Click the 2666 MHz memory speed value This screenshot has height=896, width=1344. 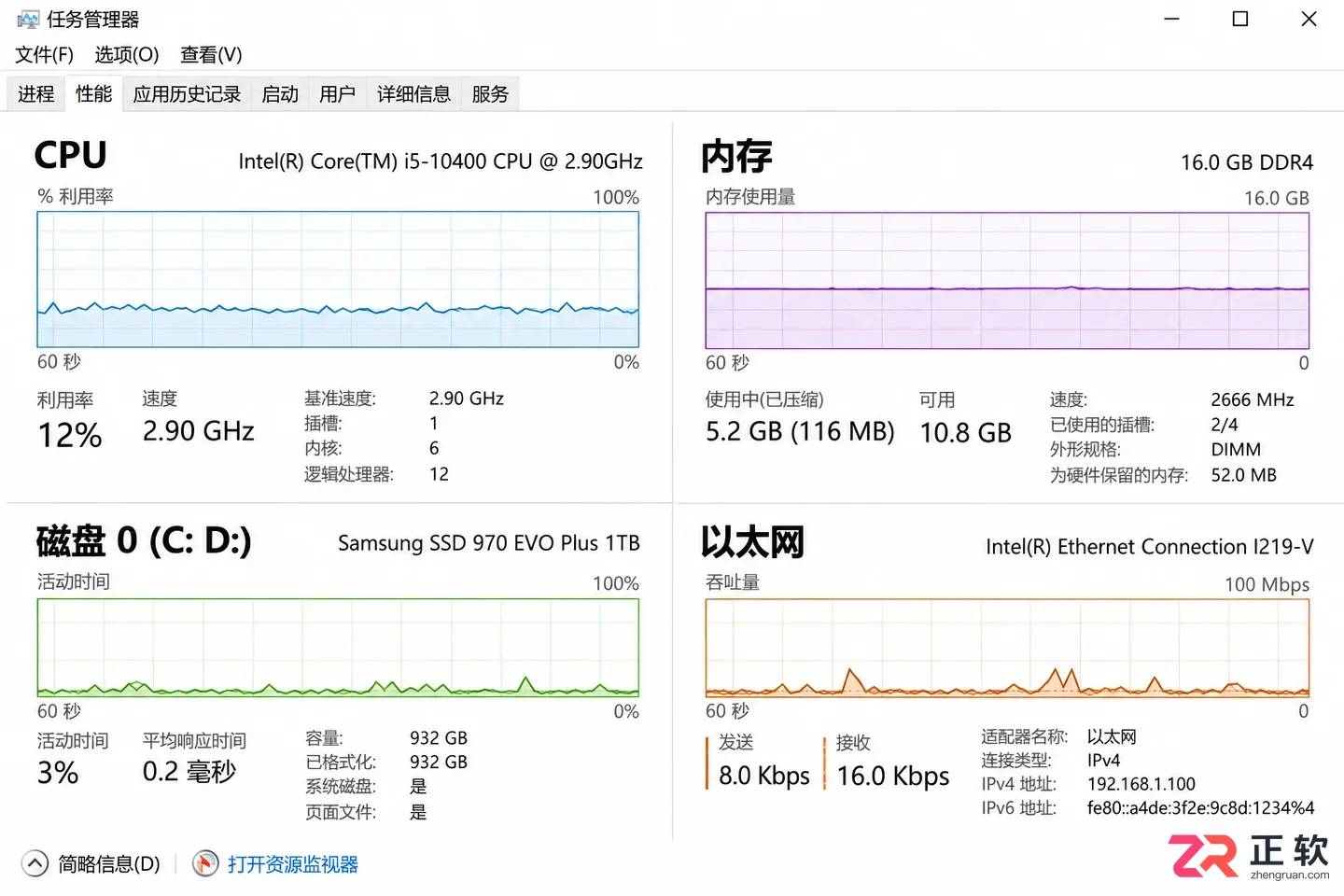click(x=1253, y=399)
